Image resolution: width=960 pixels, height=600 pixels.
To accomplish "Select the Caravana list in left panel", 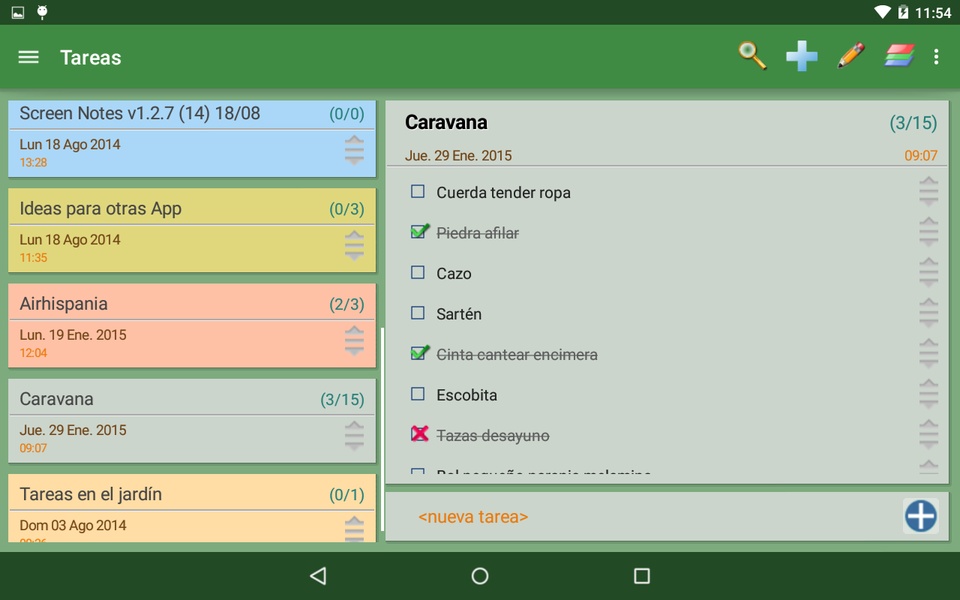I will pyautogui.click(x=192, y=421).
